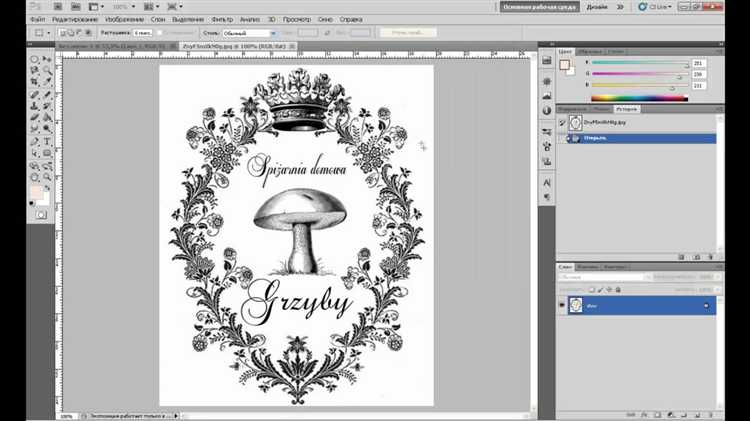Select the Zoom magnifier tool in toolbox

(x=47, y=178)
